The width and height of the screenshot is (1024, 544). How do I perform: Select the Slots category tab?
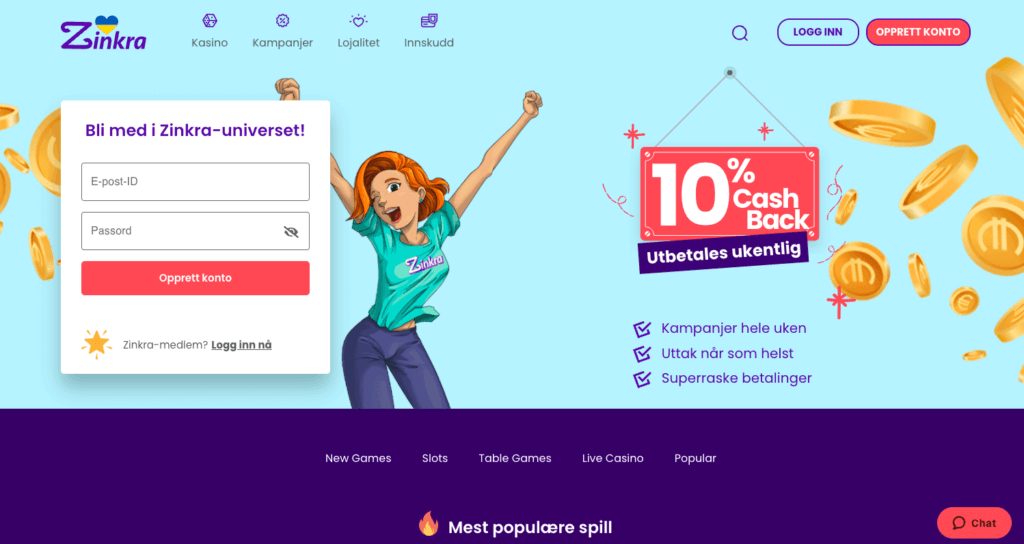point(435,458)
